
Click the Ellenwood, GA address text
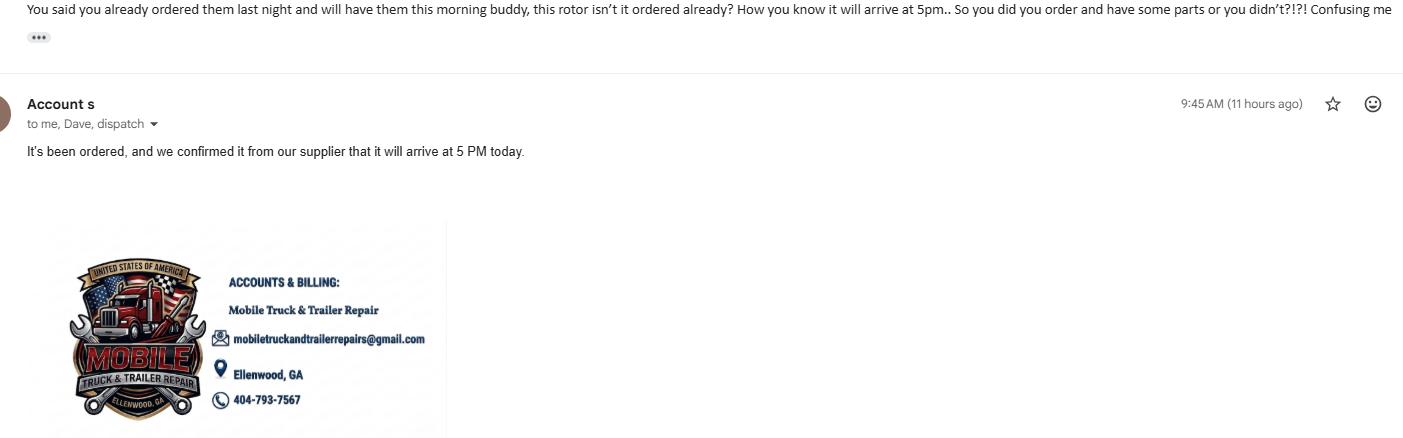click(x=268, y=375)
